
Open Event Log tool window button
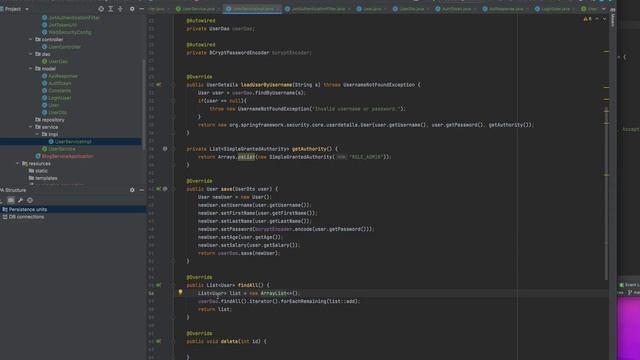coord(630,285)
